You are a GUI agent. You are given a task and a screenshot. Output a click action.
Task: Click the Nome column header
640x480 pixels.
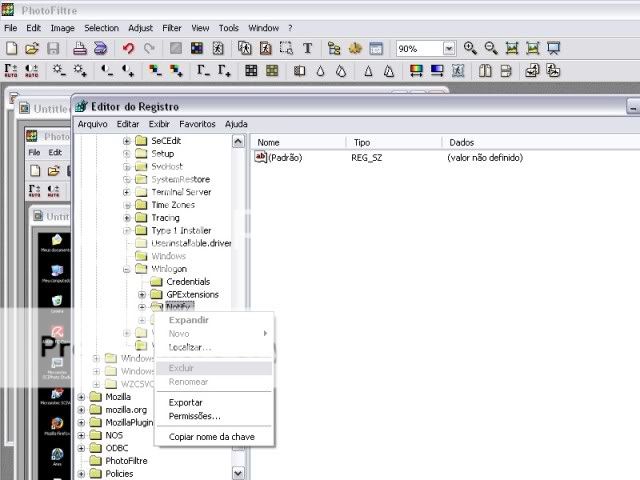click(298, 142)
